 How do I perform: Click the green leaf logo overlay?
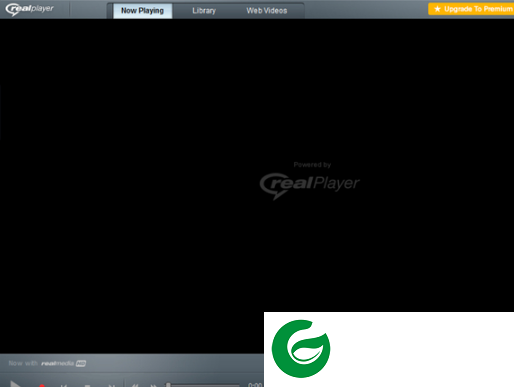(x=301, y=349)
